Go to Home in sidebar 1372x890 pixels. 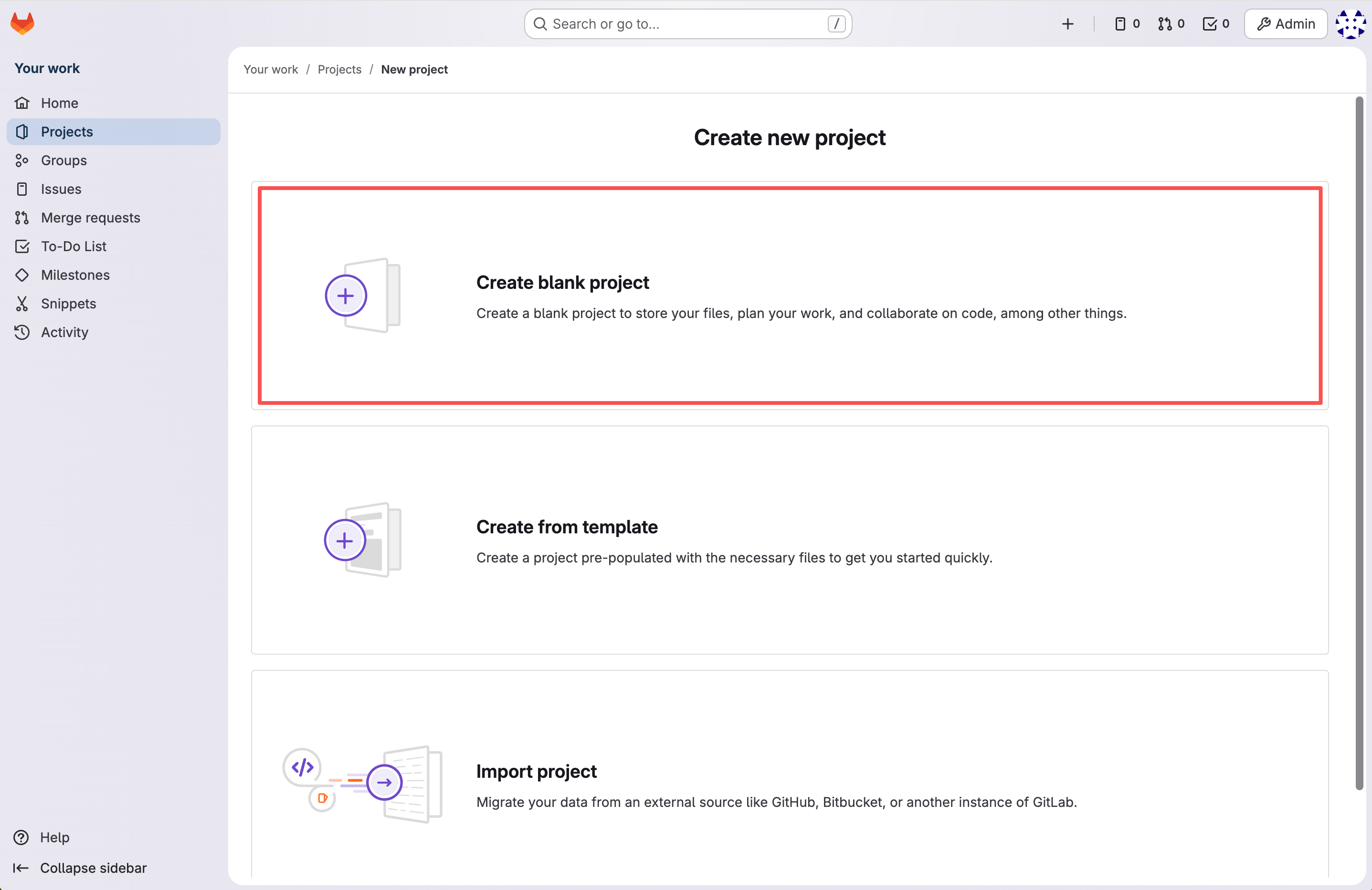(59, 103)
